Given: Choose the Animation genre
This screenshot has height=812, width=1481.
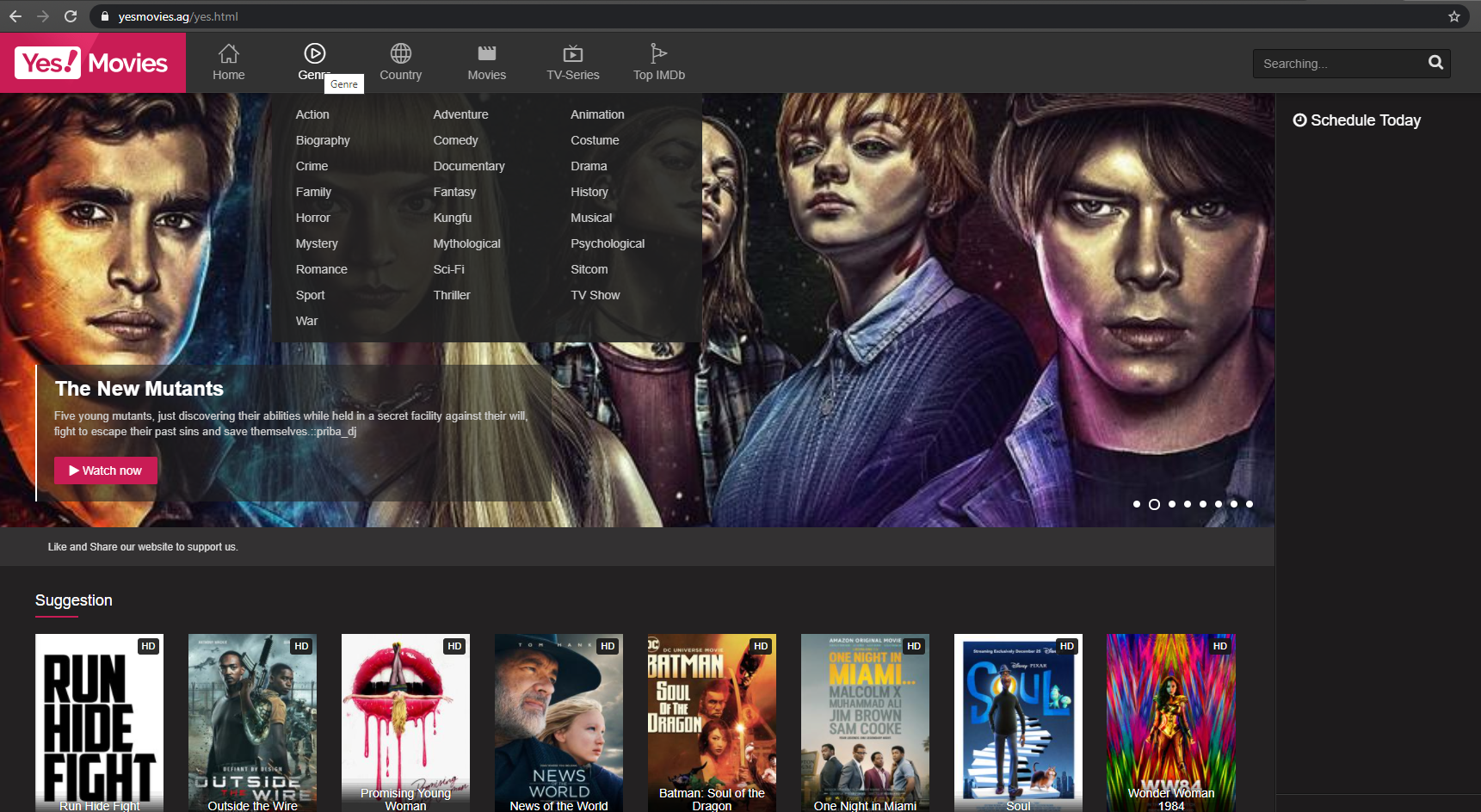Looking at the screenshot, I should (597, 114).
